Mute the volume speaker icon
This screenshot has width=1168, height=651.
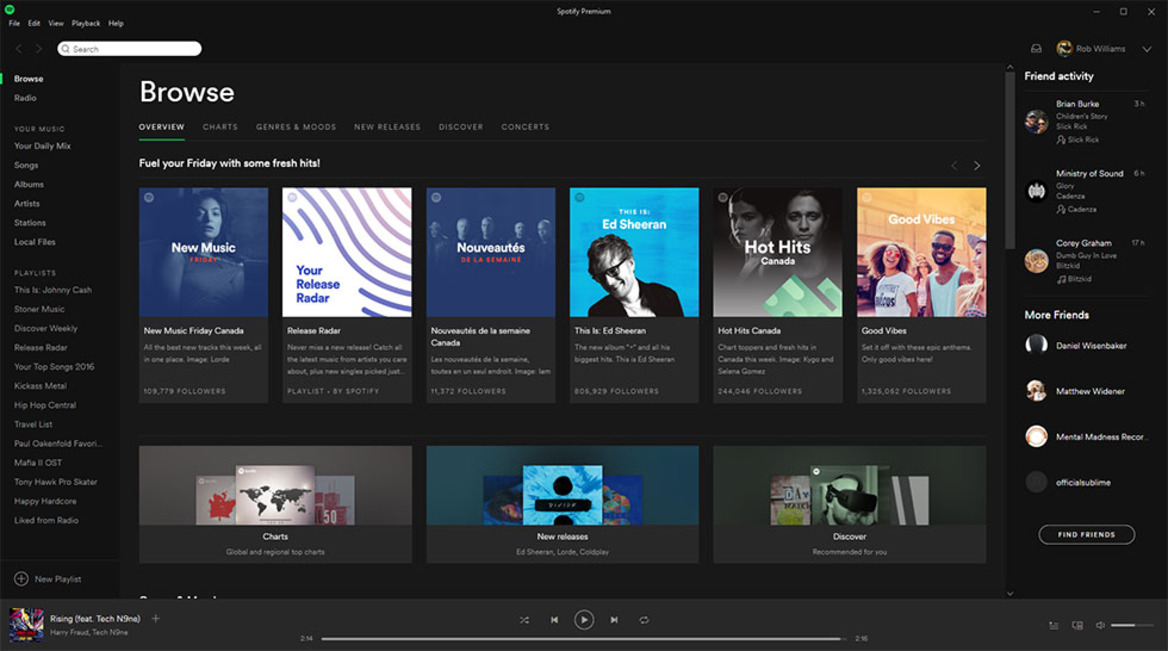[x=1100, y=626]
